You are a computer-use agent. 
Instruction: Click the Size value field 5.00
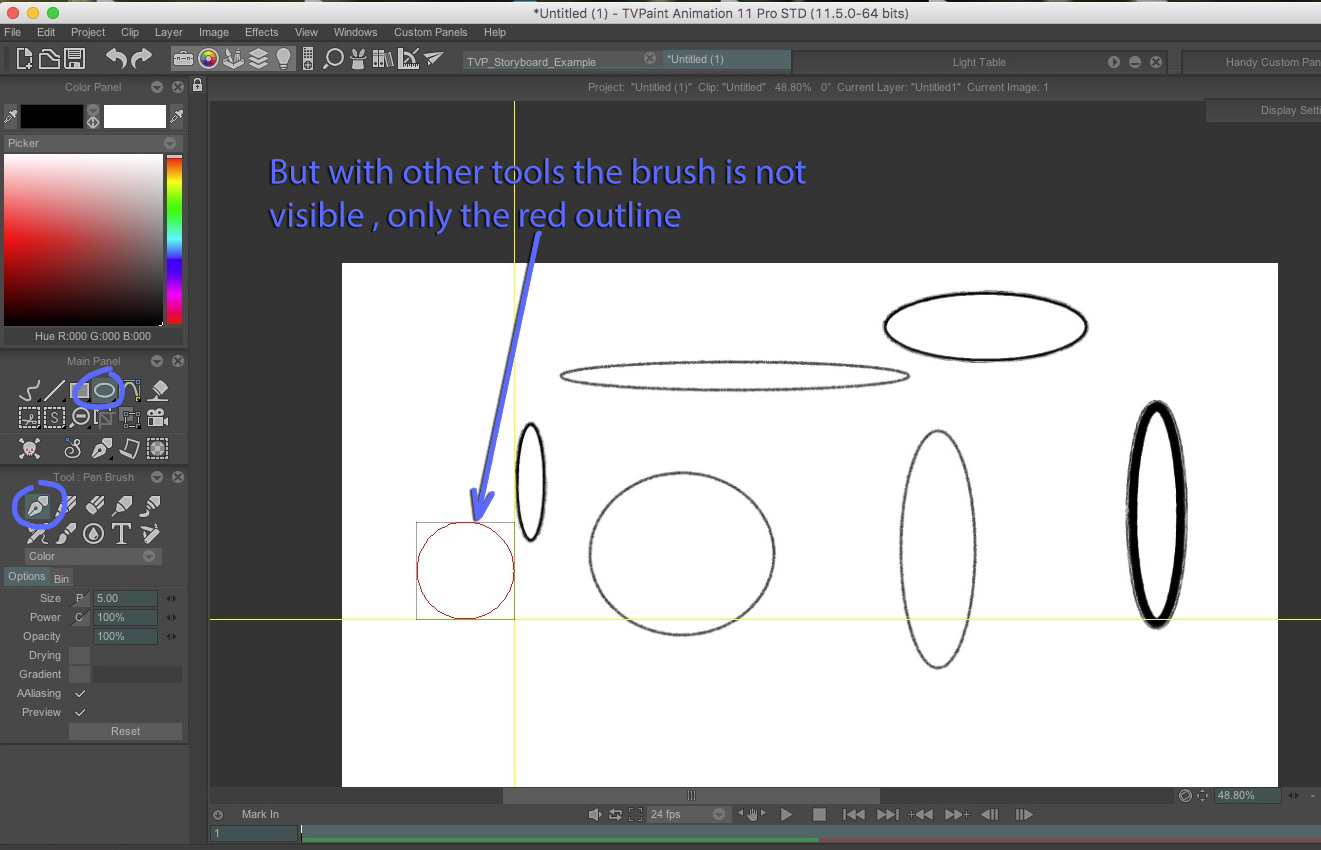125,598
